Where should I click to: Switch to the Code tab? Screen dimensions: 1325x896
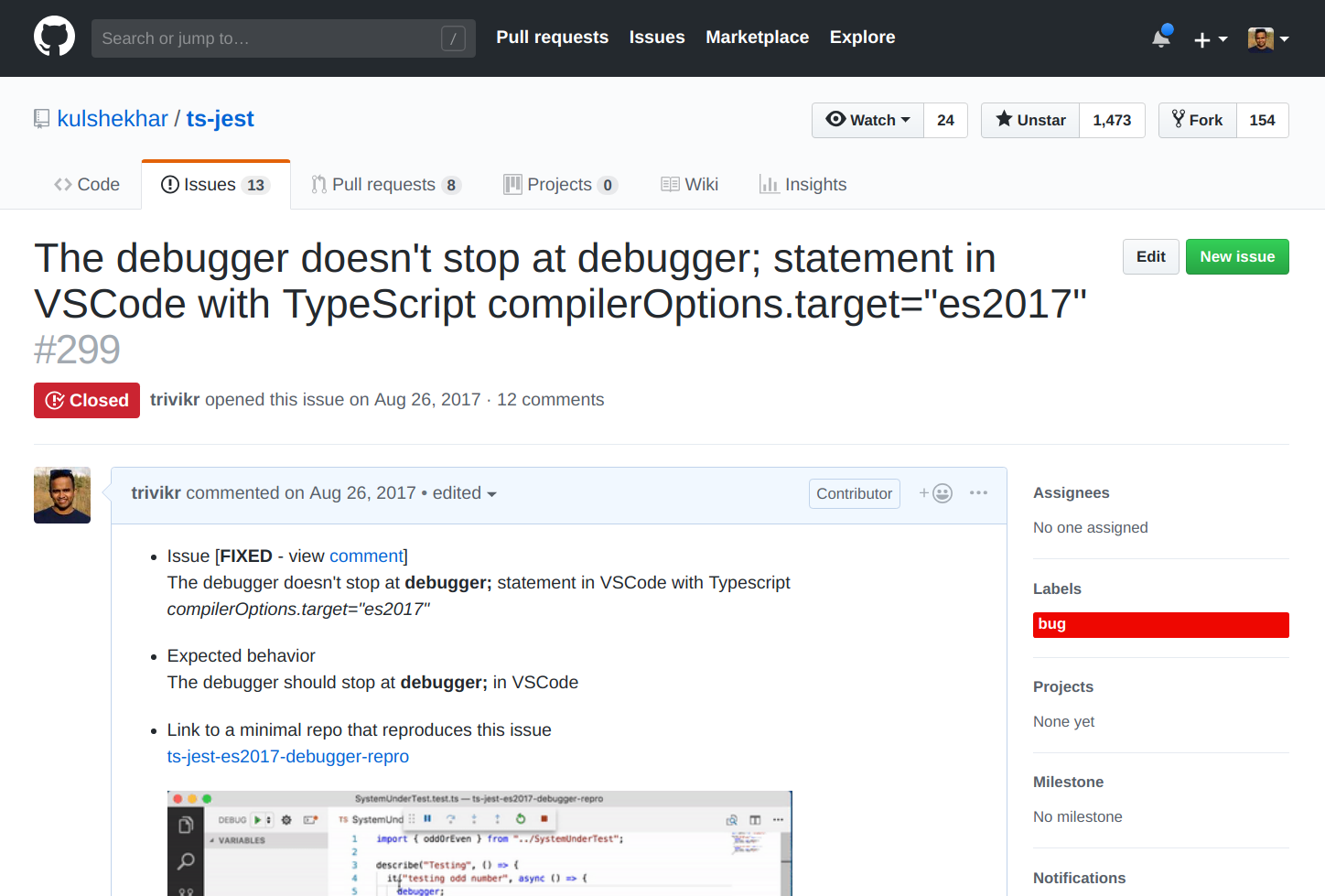[x=87, y=185]
